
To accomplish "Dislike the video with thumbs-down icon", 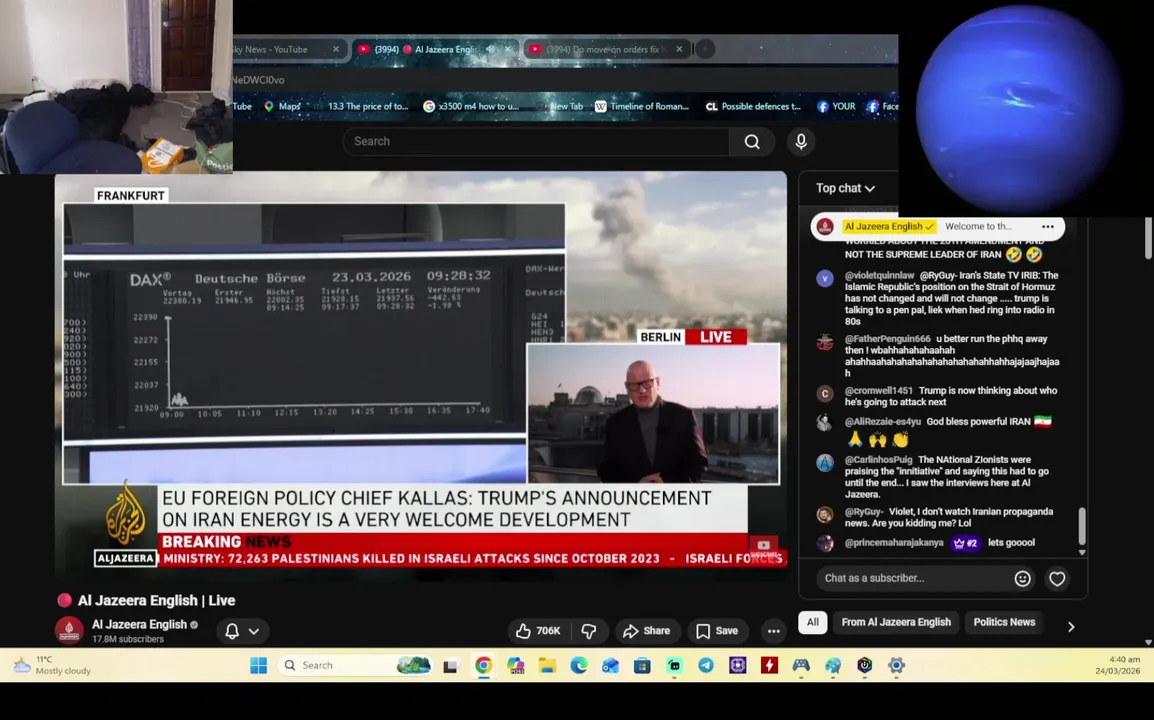I will 589,631.
